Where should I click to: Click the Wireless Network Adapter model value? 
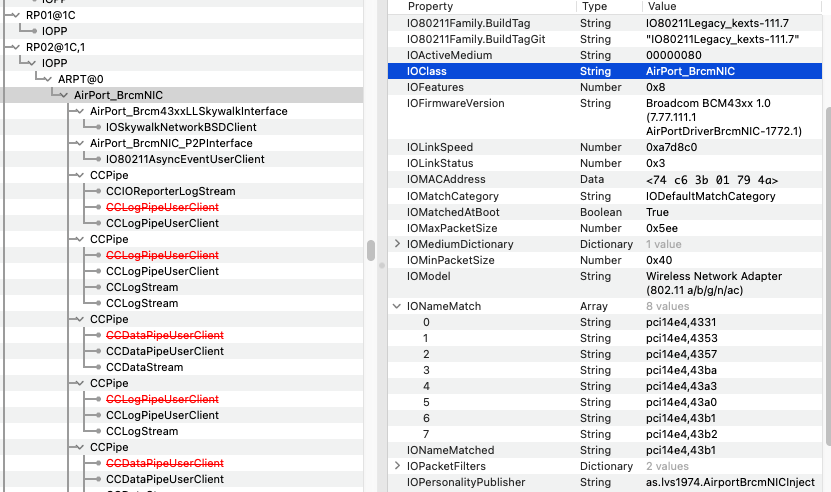click(x=714, y=283)
